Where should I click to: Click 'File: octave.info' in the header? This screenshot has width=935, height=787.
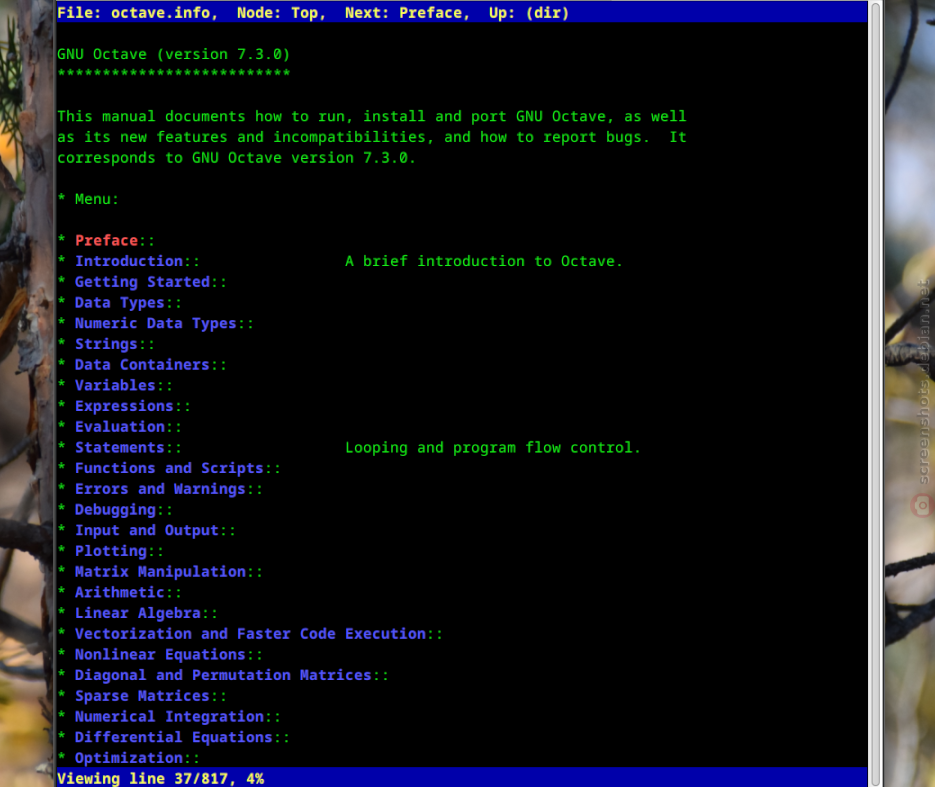click(138, 13)
